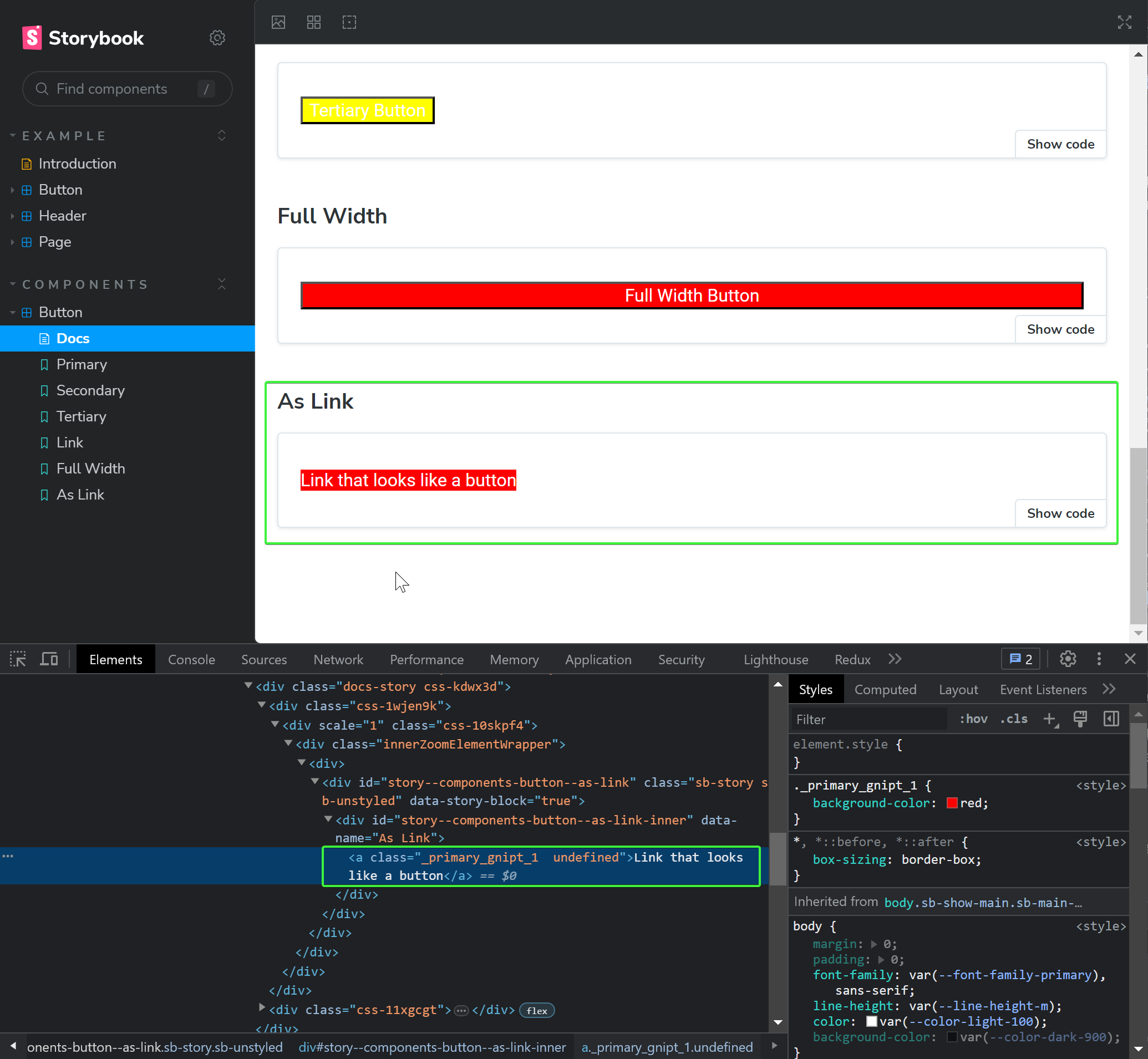
Task: Expand the Header tree item
Action: [x=62, y=216]
